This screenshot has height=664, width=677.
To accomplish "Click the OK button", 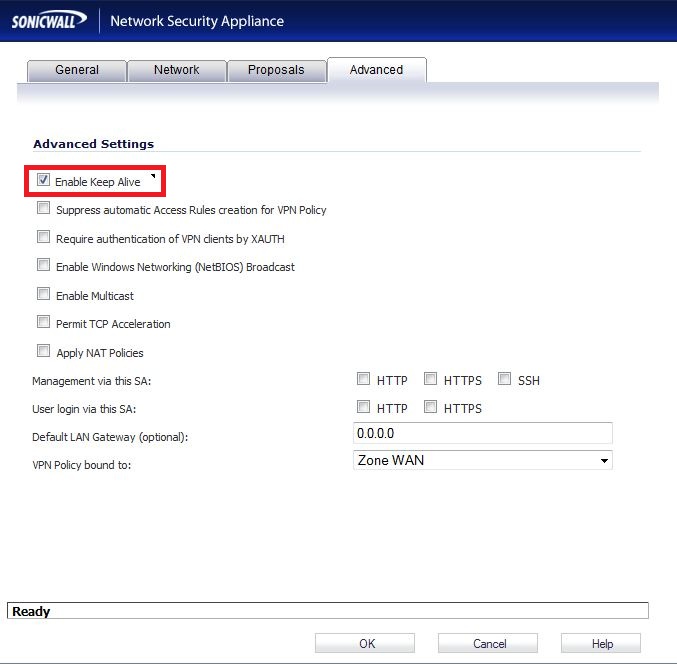I will click(x=367, y=644).
